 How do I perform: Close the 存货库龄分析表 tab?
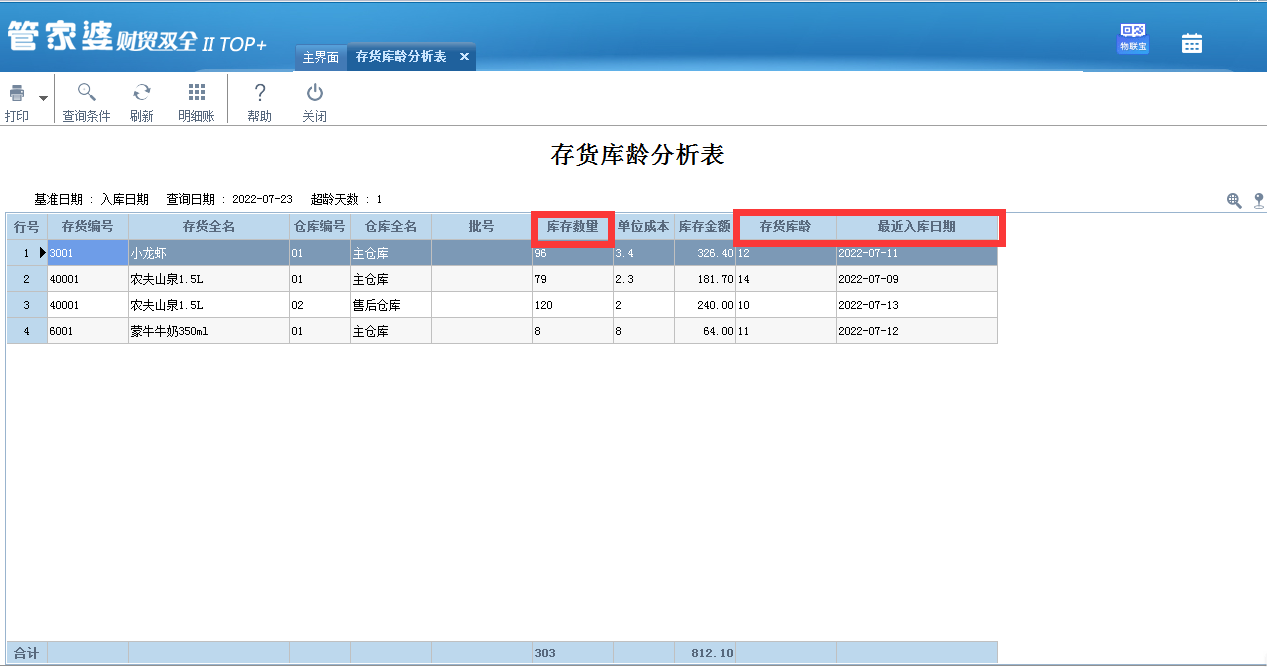(x=464, y=57)
